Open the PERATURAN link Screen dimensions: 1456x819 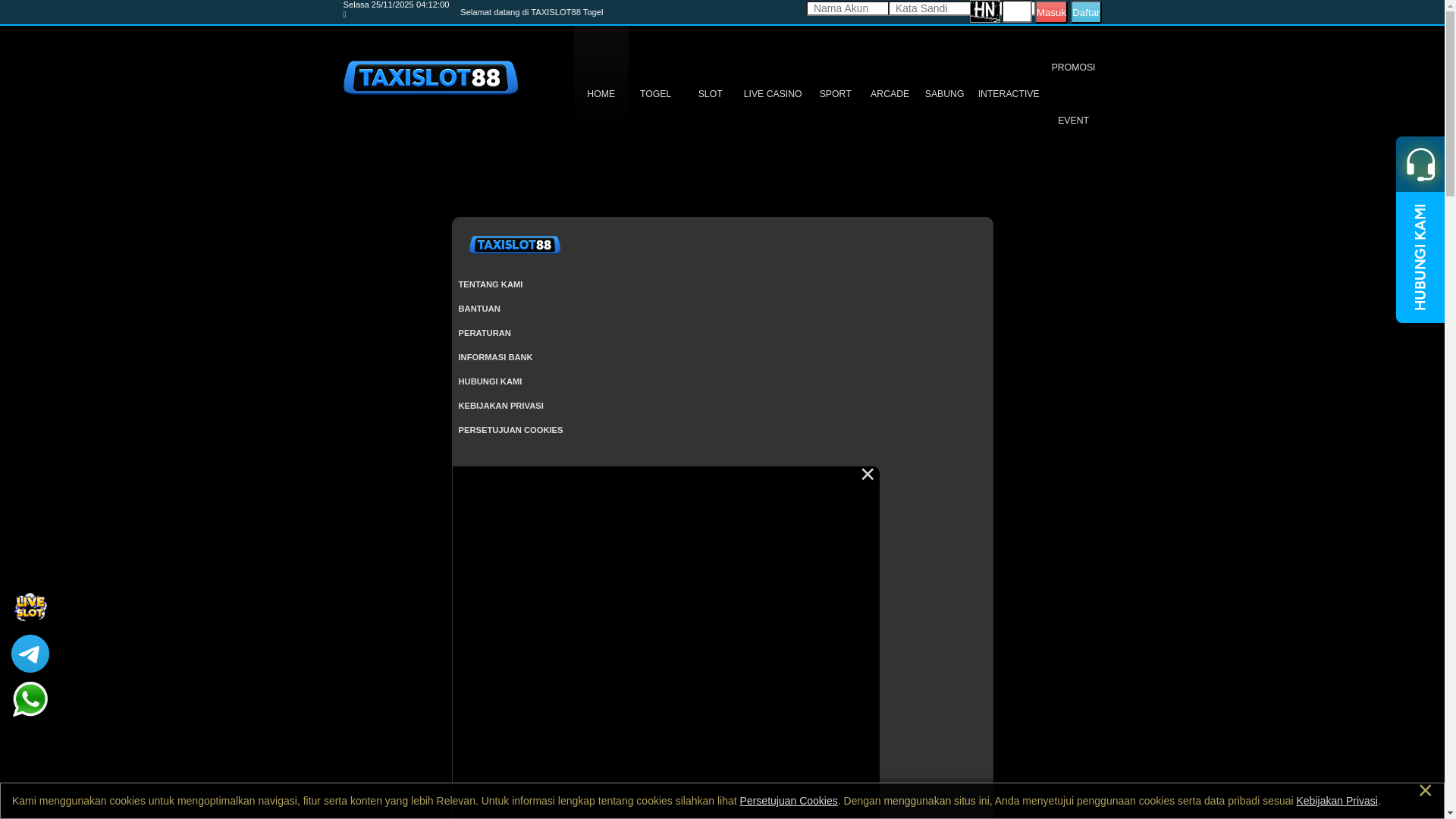[485, 333]
